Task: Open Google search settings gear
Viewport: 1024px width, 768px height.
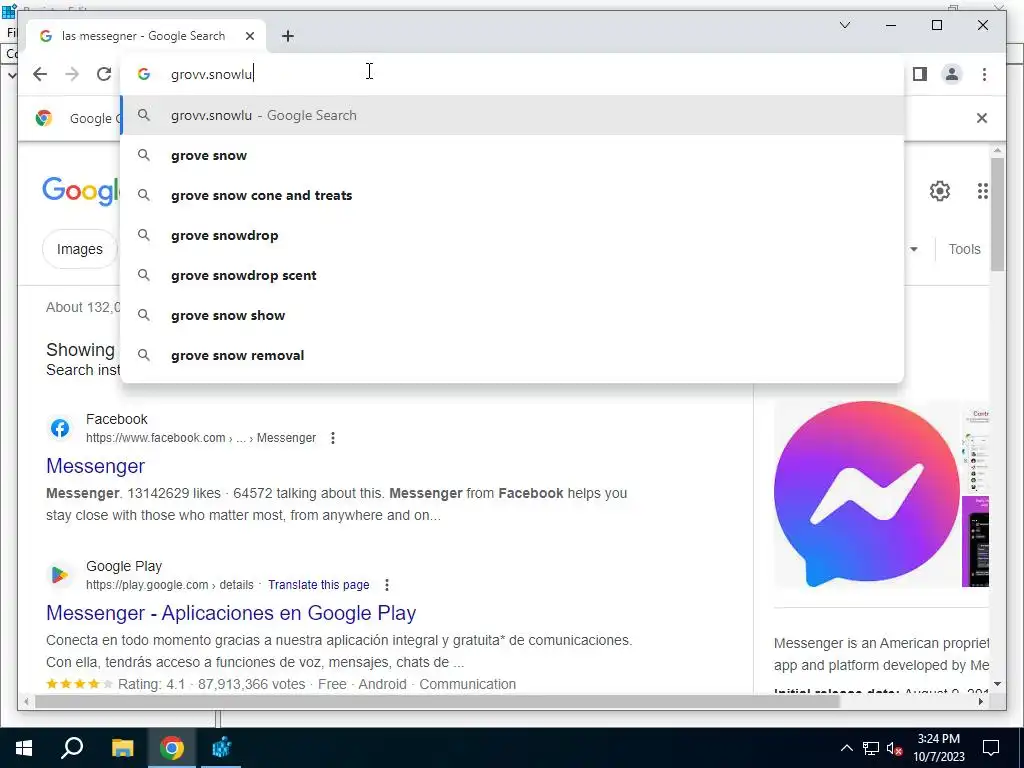Action: coord(939,191)
